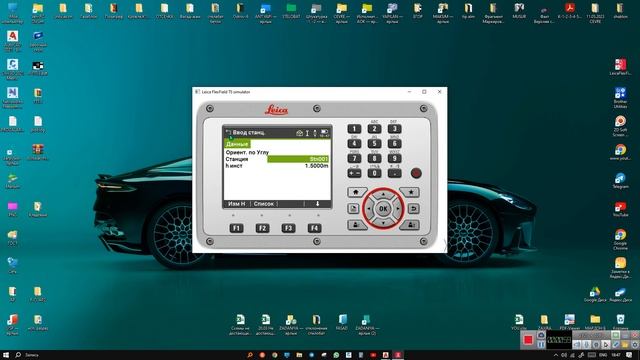Click the page key left of navigation ring
This screenshot has height=360, width=640.
tap(353, 209)
